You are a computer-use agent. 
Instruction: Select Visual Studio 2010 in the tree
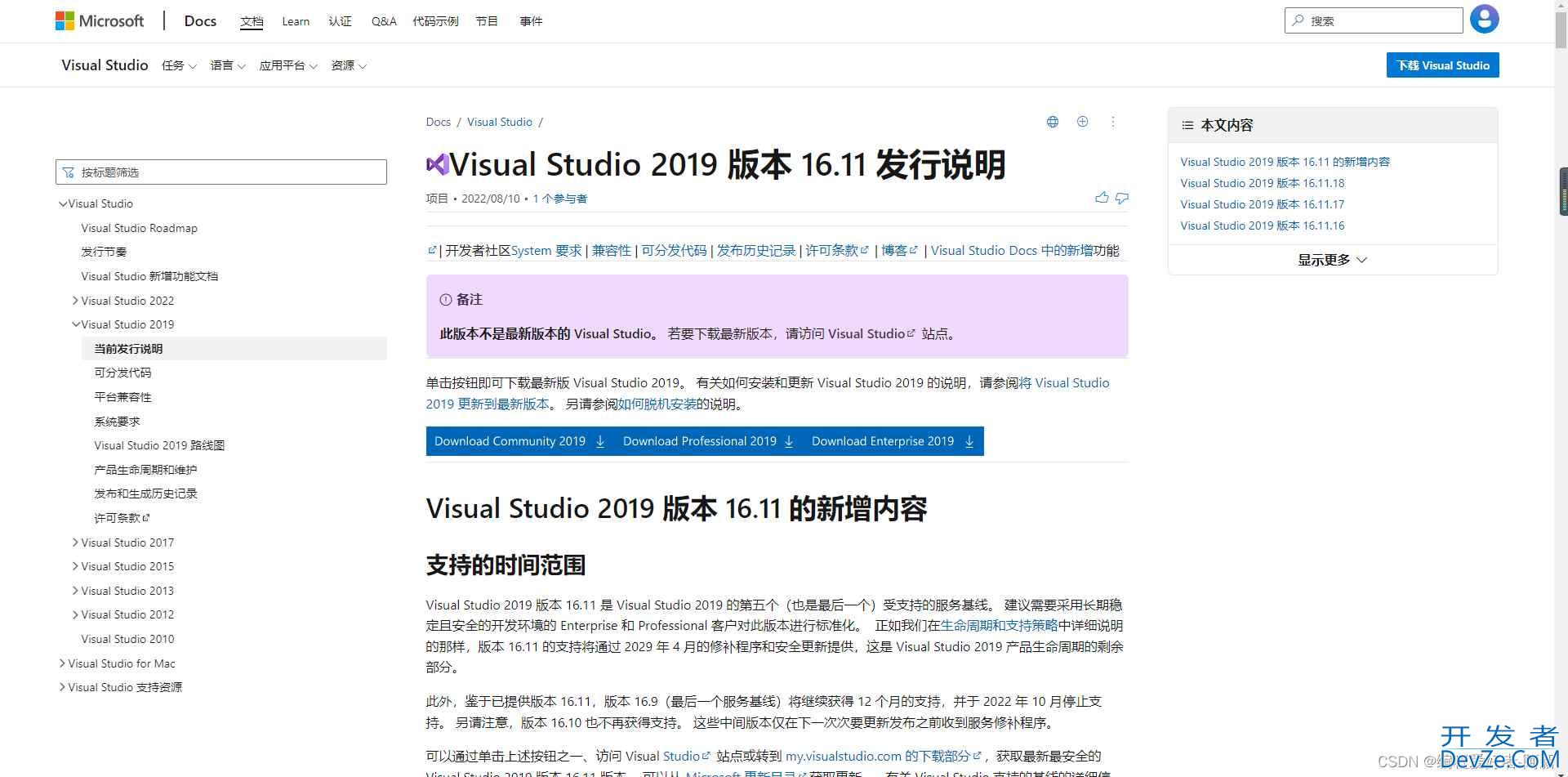127,639
